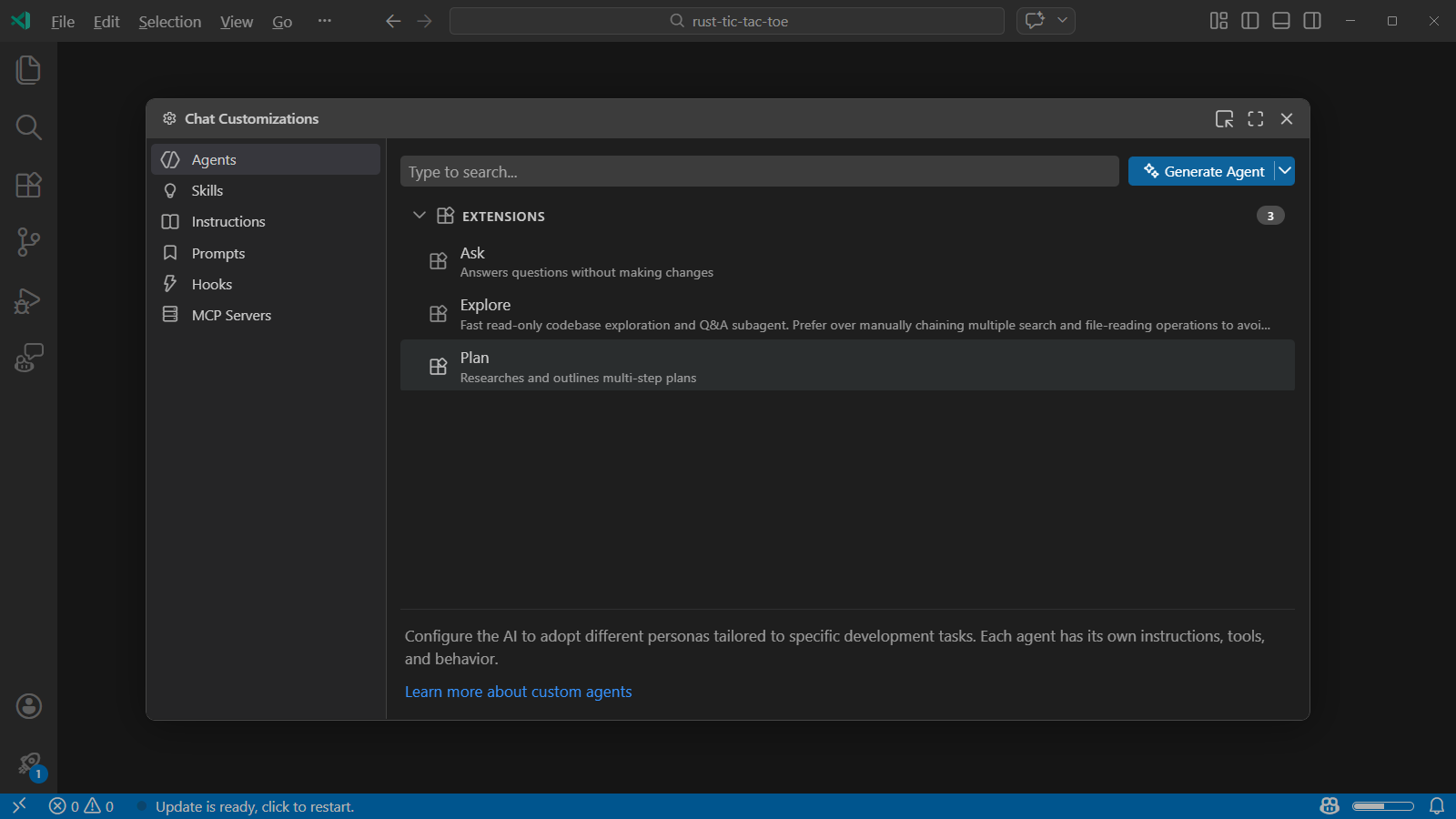Open notifications via the bell icon
This screenshot has width=1456, height=819.
click(1438, 805)
